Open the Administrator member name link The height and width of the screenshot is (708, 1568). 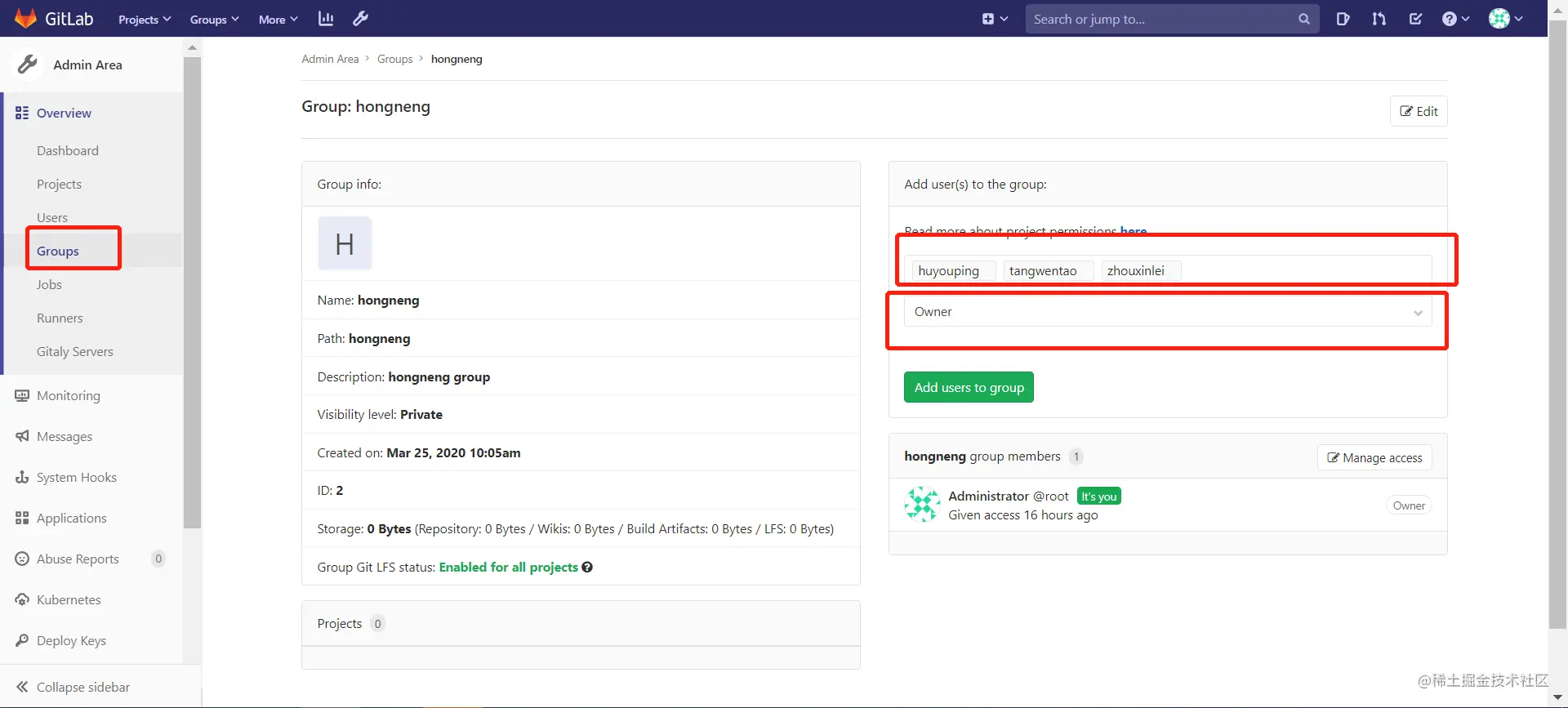(x=988, y=496)
